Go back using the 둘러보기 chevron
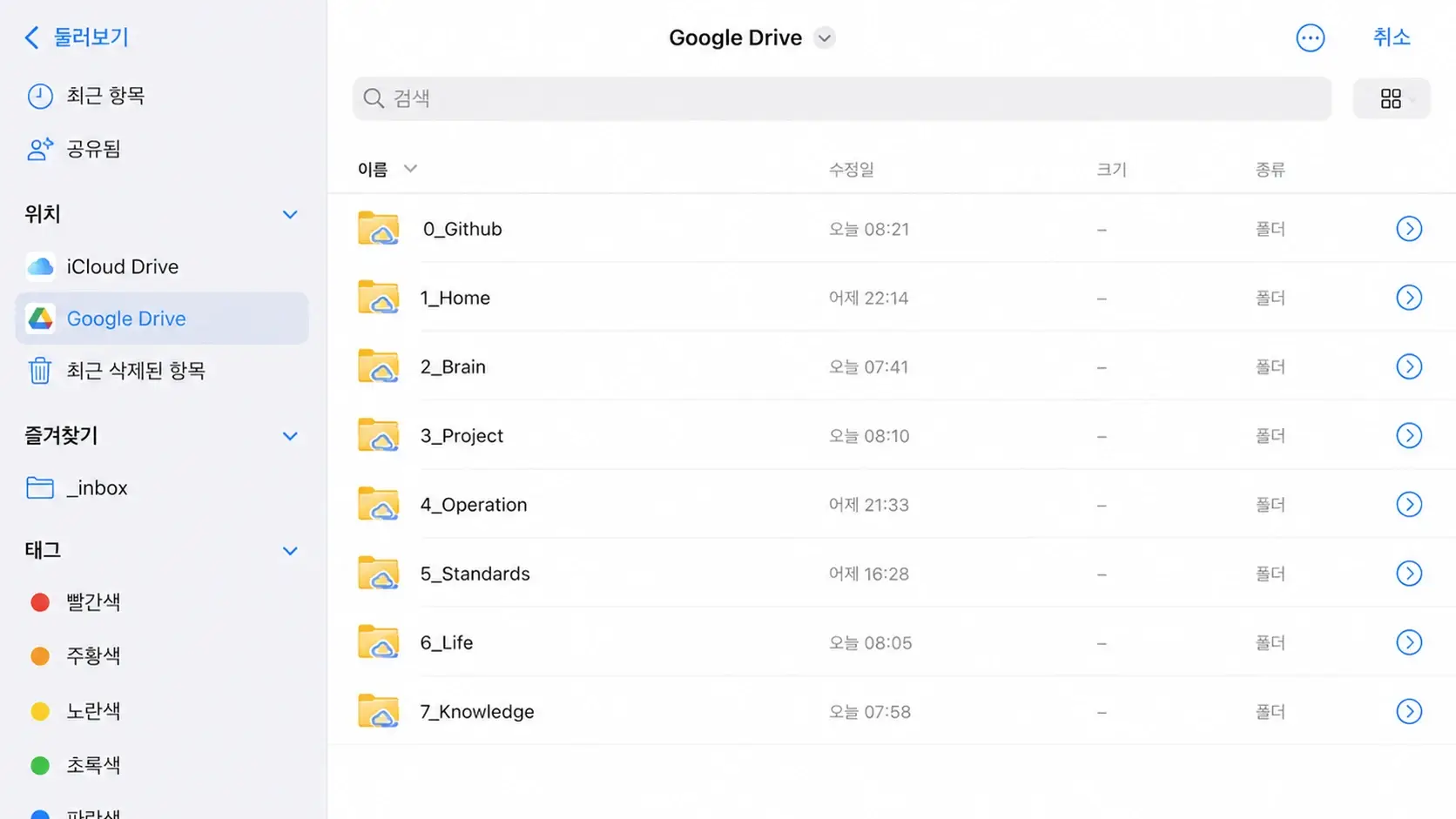The height and width of the screenshot is (819, 1456). click(32, 37)
